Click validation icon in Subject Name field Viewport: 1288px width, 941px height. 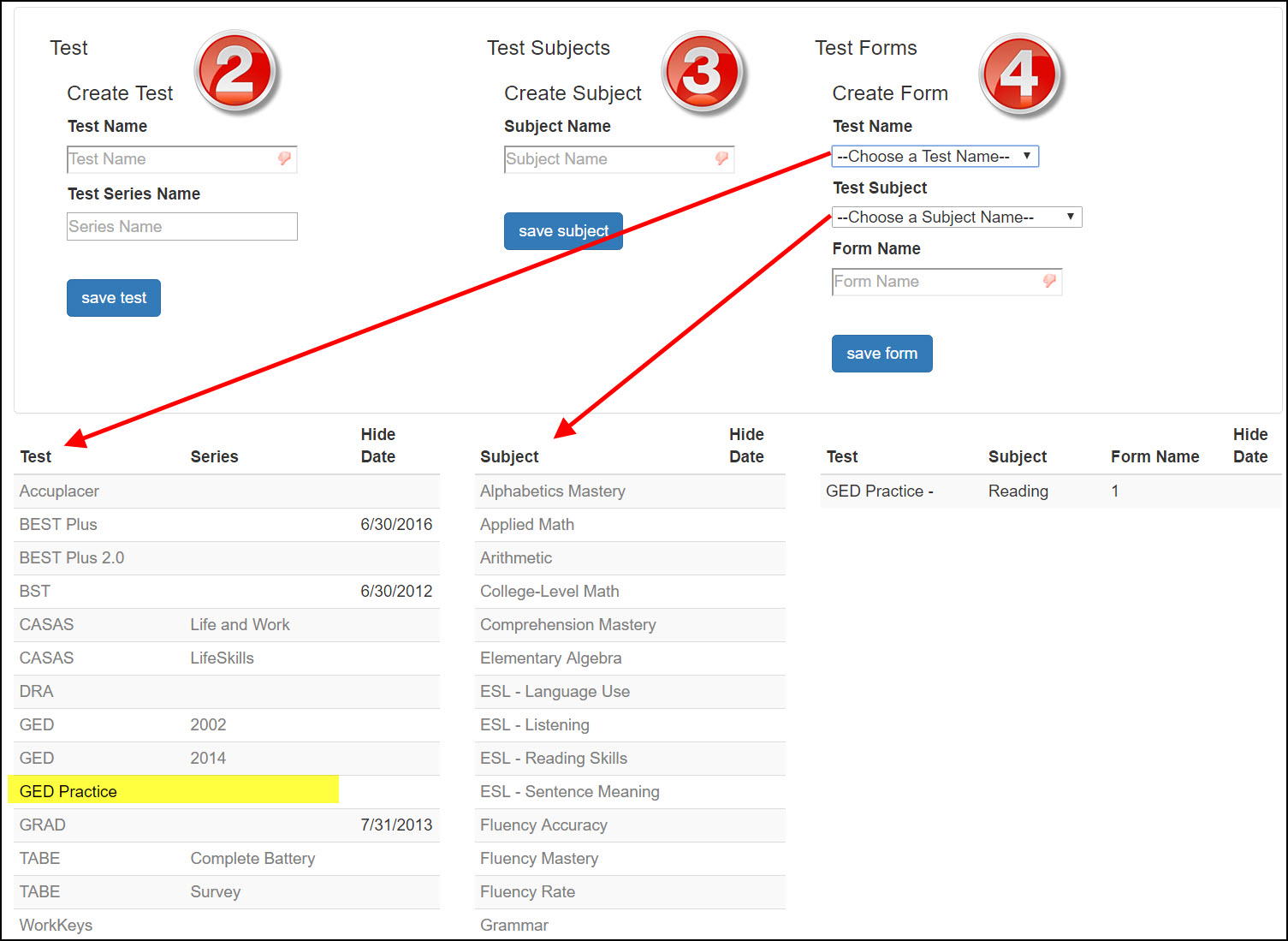click(x=721, y=158)
